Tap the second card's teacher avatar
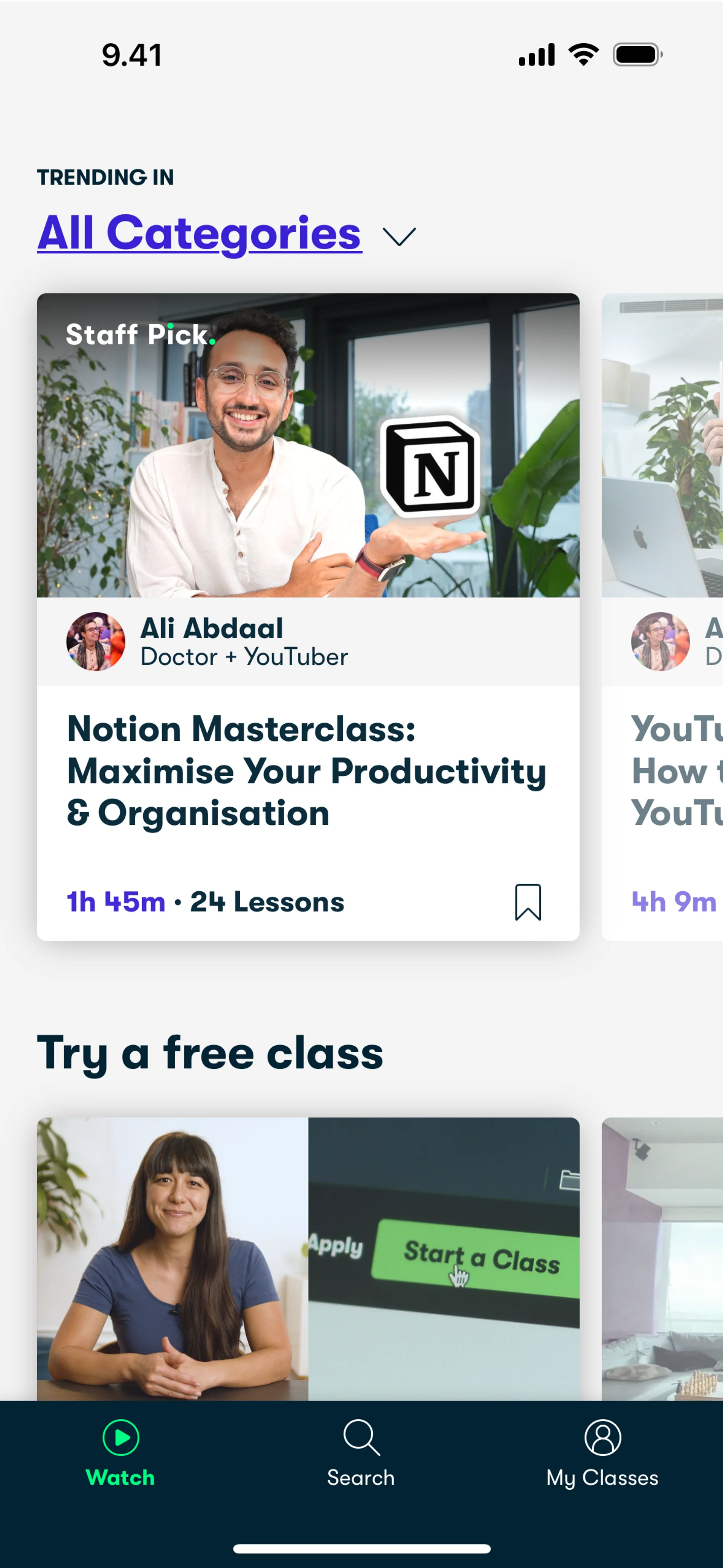 tap(660, 642)
